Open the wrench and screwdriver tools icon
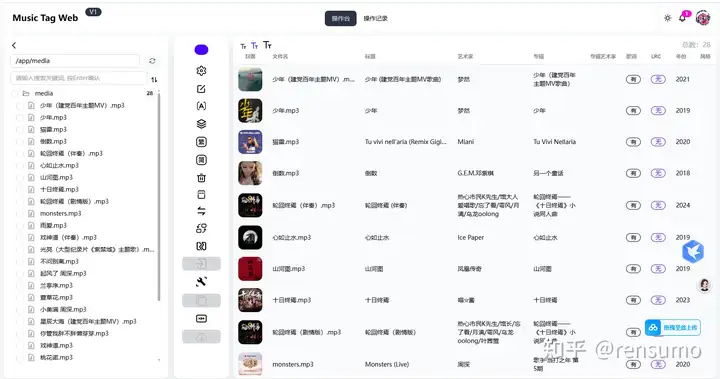 201,282
